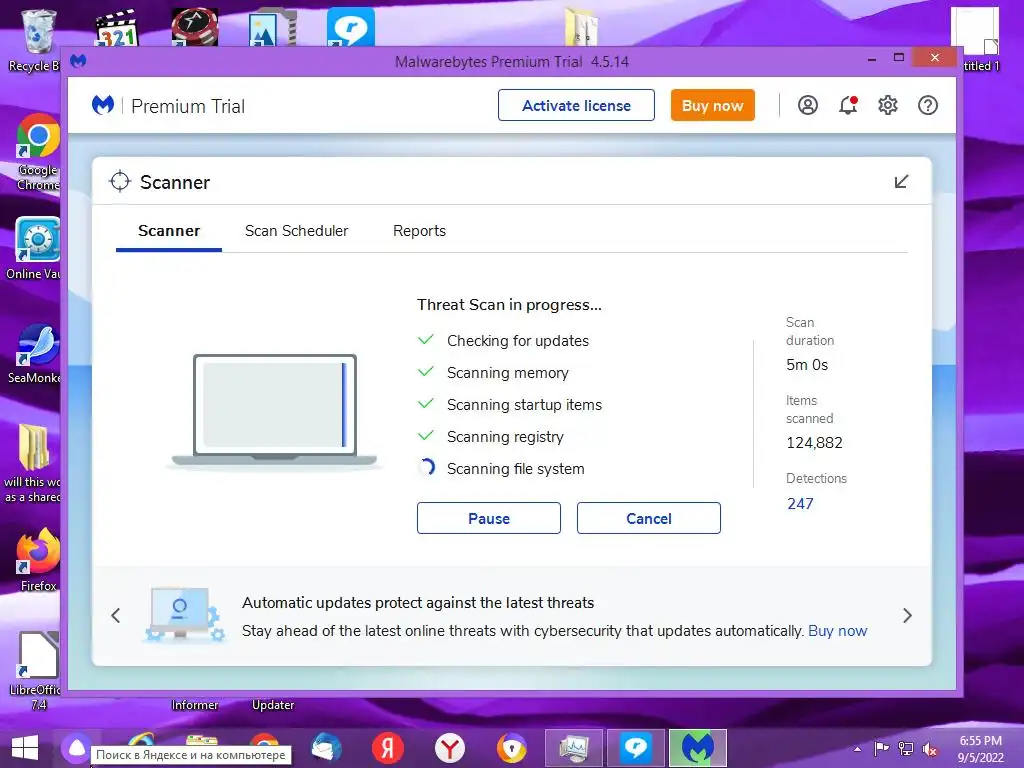Open Action Center flag tray icon
Image resolution: width=1024 pixels, height=768 pixels.
click(x=881, y=748)
